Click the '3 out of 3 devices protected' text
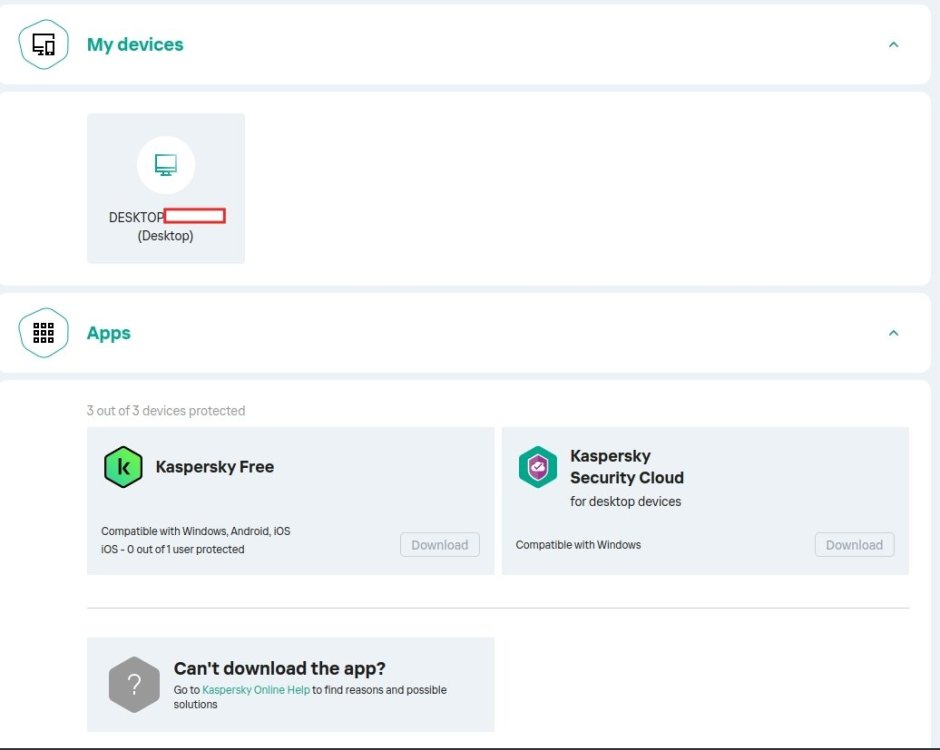The image size is (940, 750). coord(166,411)
